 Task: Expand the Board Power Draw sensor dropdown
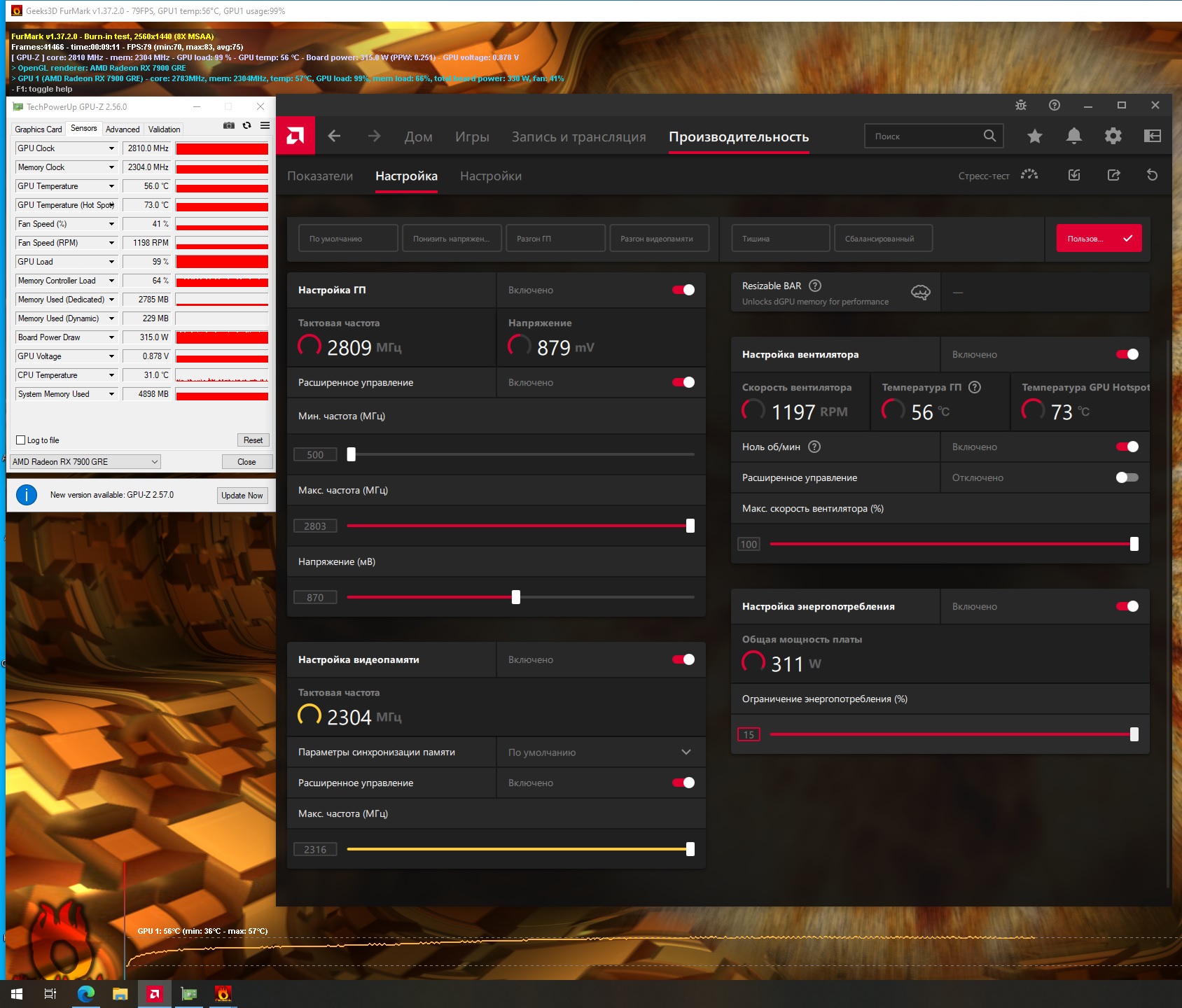111,337
